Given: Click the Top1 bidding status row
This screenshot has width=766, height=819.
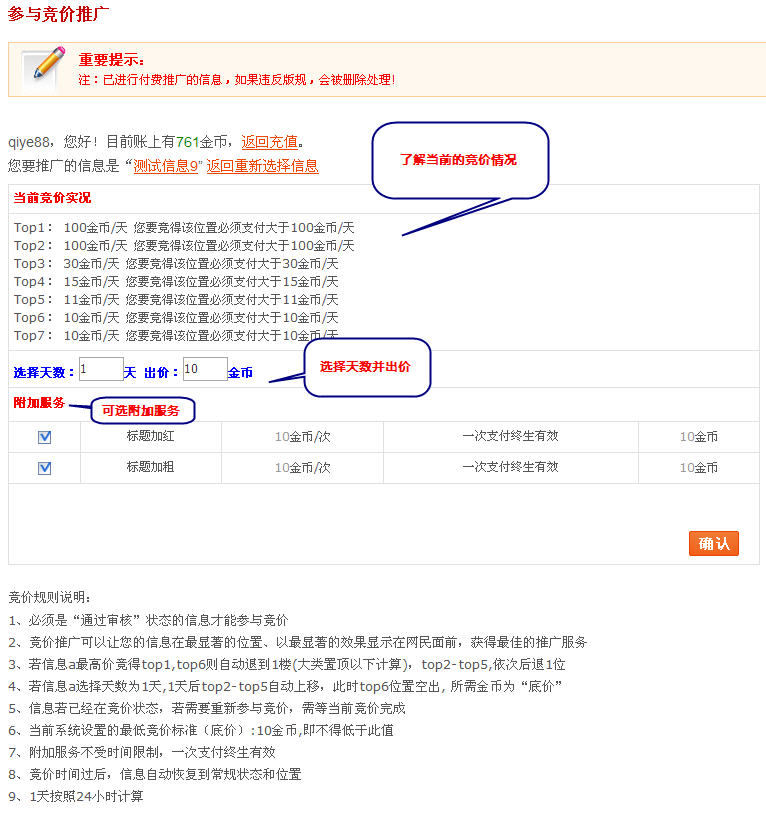Looking at the screenshot, I should pyautogui.click(x=184, y=228).
